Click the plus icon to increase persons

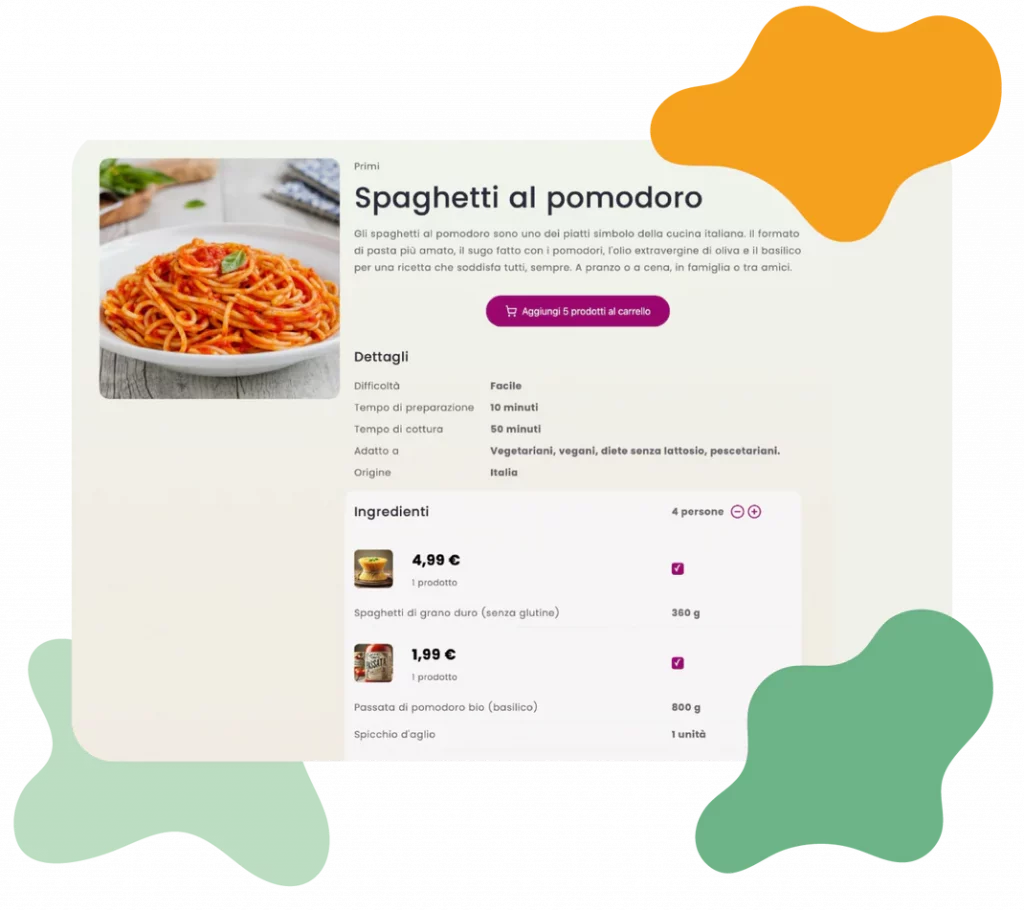[x=754, y=512]
